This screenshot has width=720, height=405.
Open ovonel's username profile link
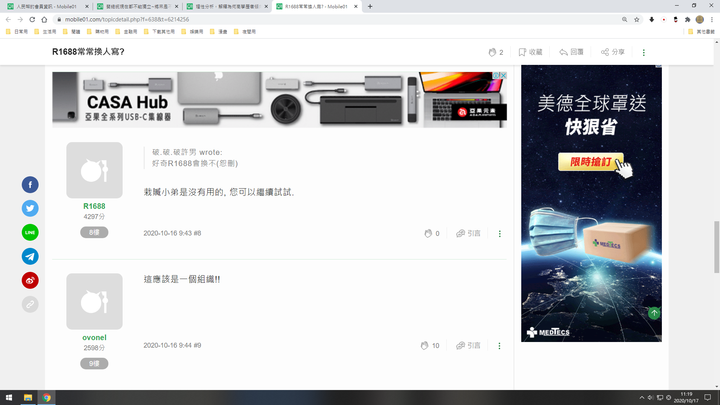94,338
